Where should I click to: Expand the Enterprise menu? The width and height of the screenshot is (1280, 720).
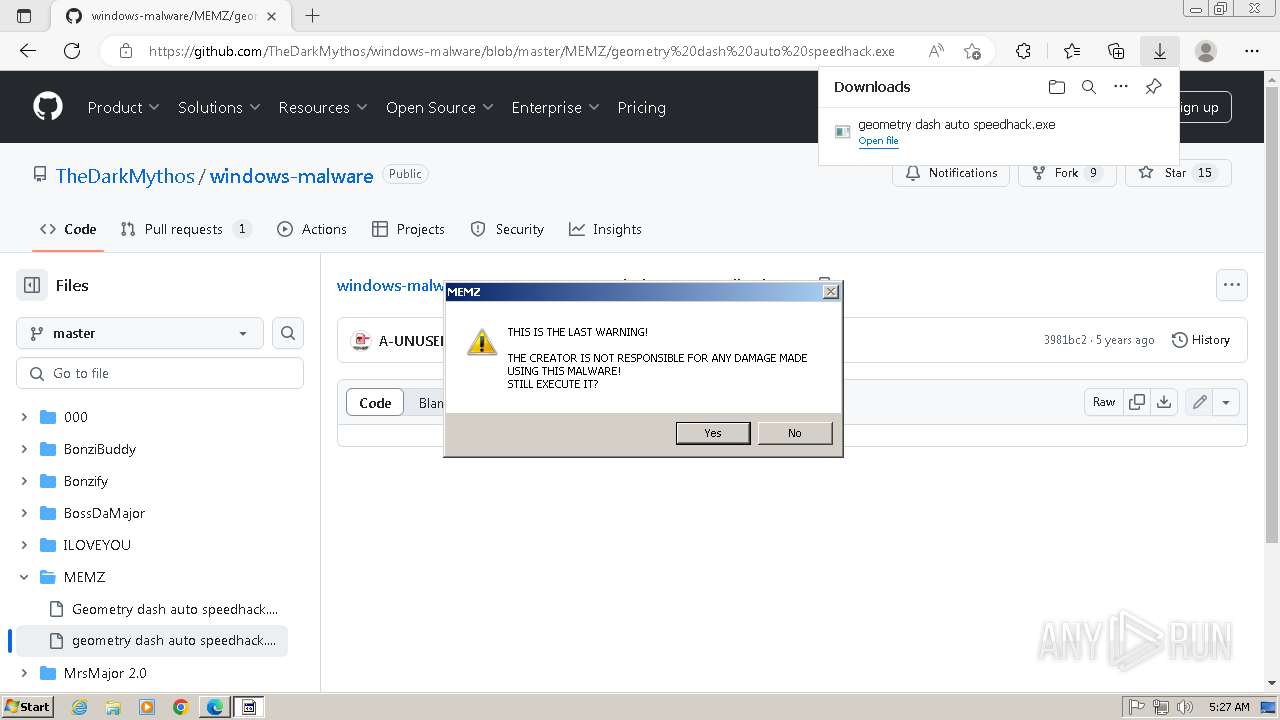point(555,107)
